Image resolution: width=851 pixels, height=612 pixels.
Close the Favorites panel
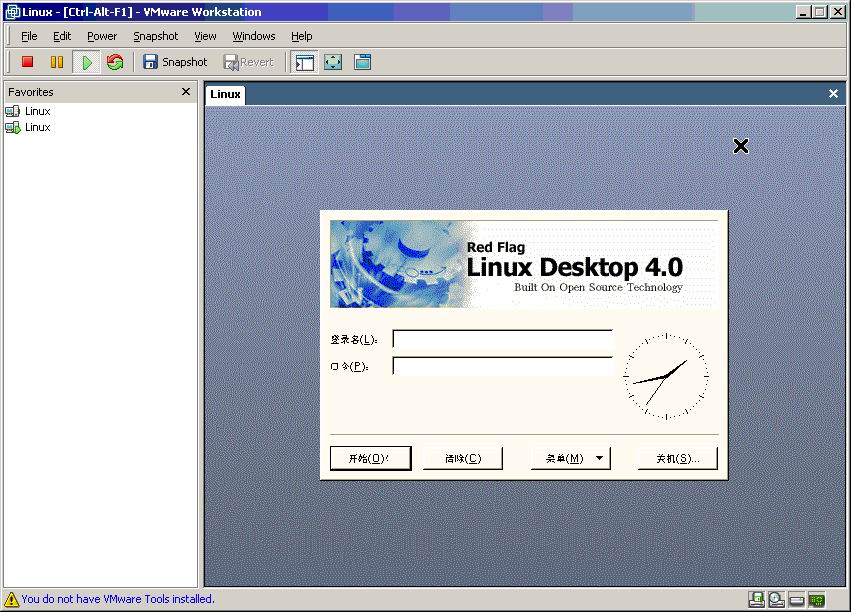(x=186, y=92)
